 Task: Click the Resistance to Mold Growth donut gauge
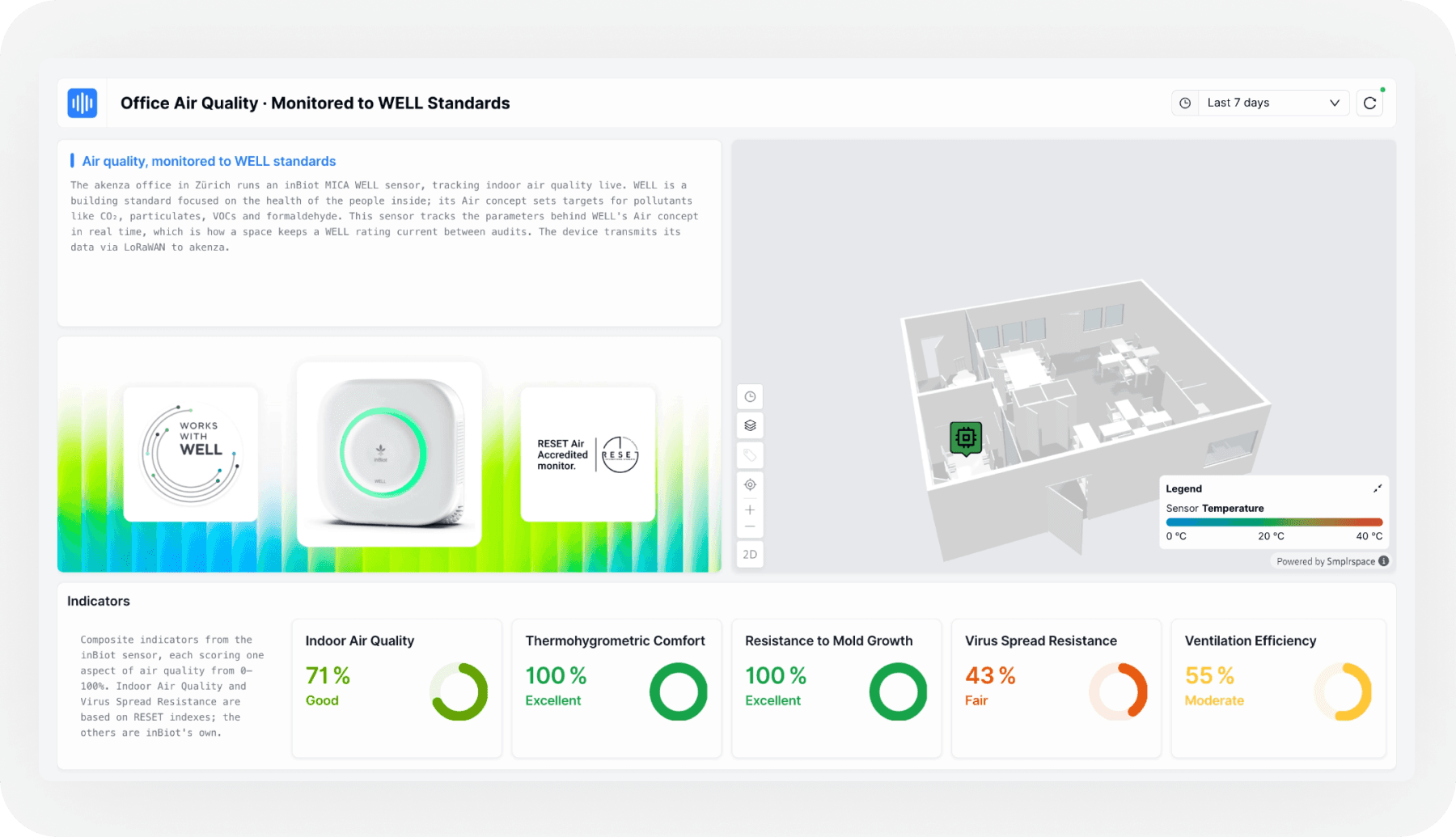[898, 691]
